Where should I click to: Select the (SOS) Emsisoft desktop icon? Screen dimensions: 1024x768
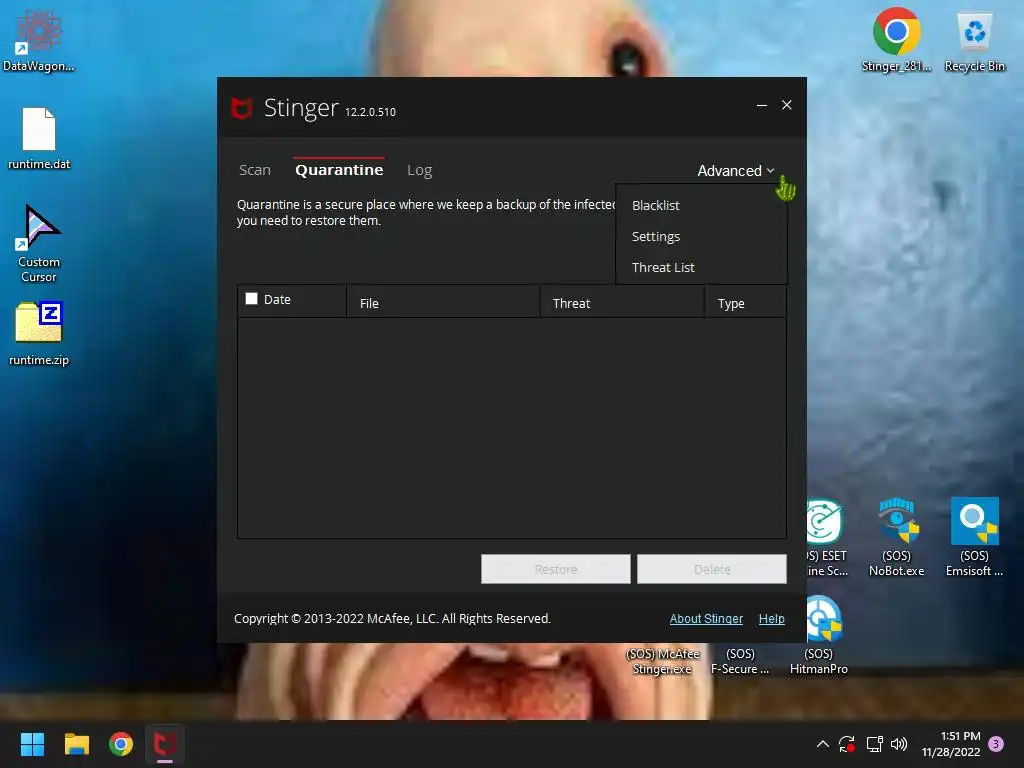click(974, 537)
